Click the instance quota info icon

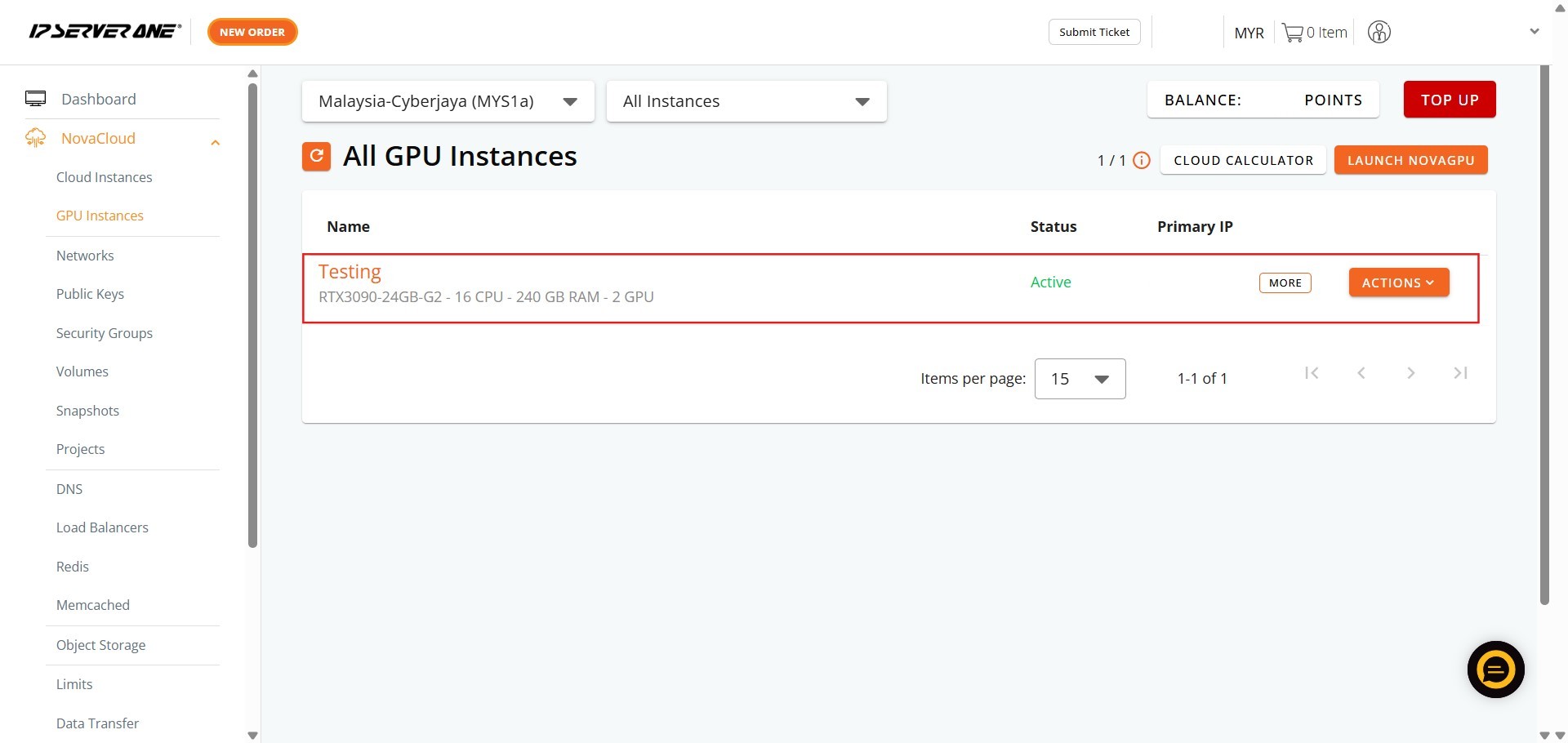[x=1142, y=161]
